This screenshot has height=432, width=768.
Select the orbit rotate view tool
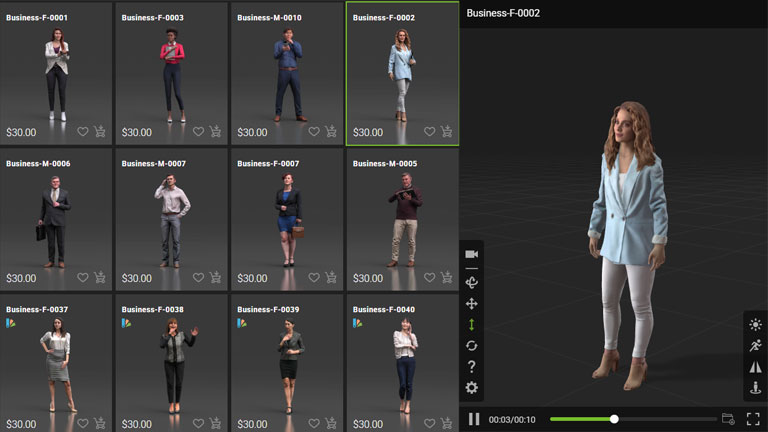472,282
